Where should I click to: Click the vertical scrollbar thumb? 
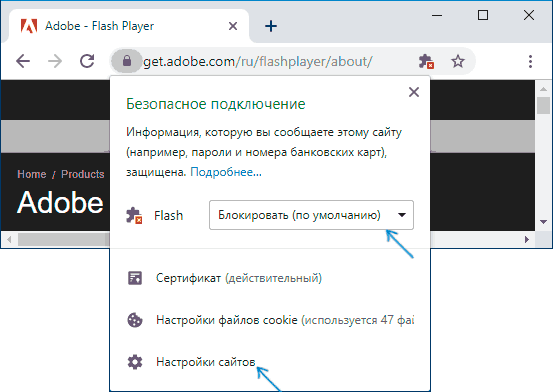pos(543,105)
